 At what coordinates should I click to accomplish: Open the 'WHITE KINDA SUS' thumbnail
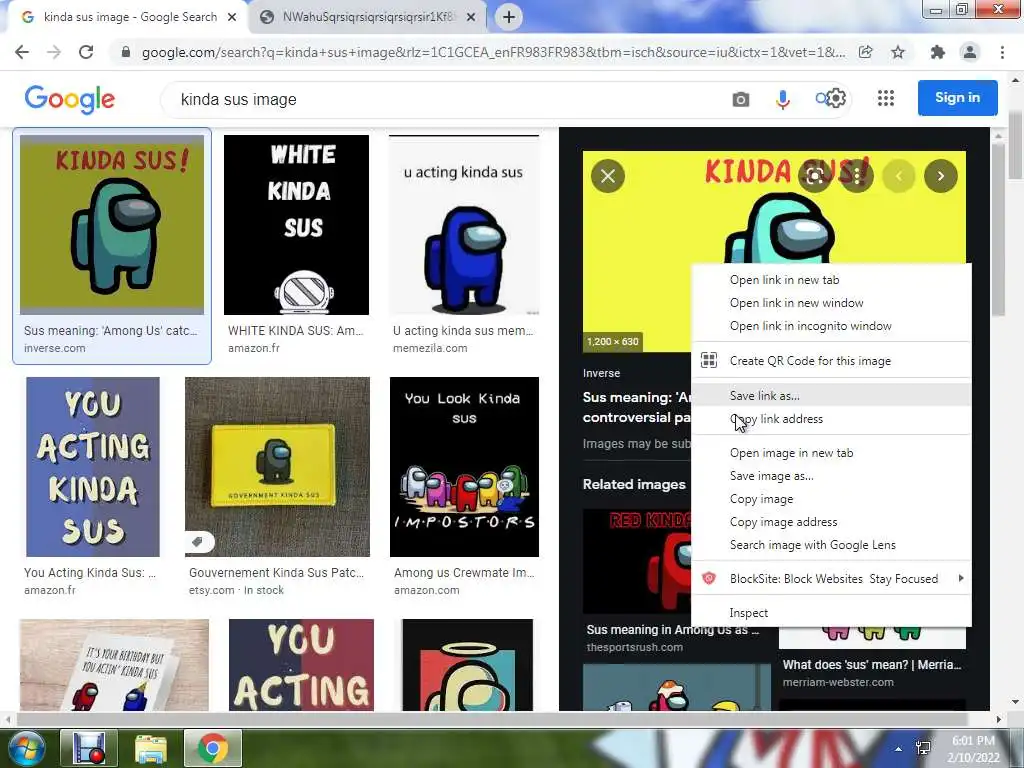point(296,225)
